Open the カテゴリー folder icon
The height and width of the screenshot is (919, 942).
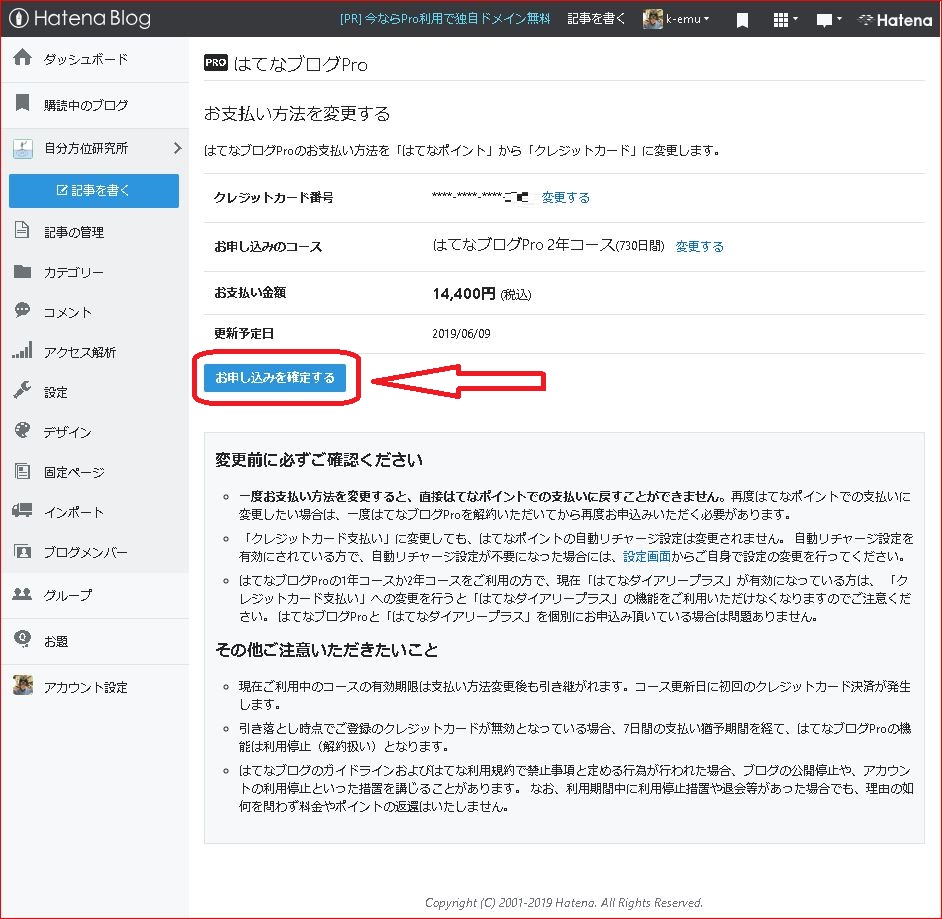[x=22, y=271]
